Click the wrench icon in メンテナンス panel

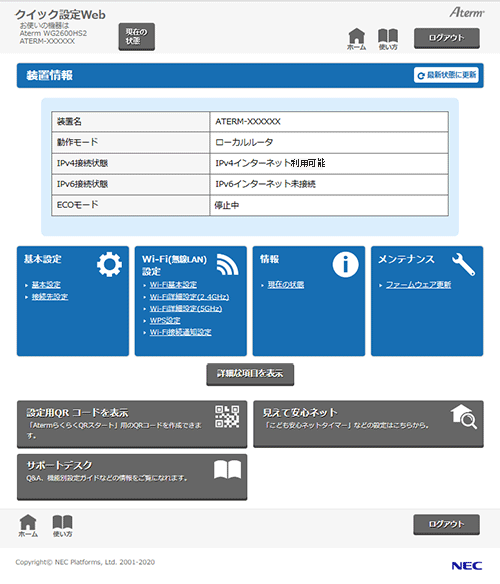coord(463,264)
